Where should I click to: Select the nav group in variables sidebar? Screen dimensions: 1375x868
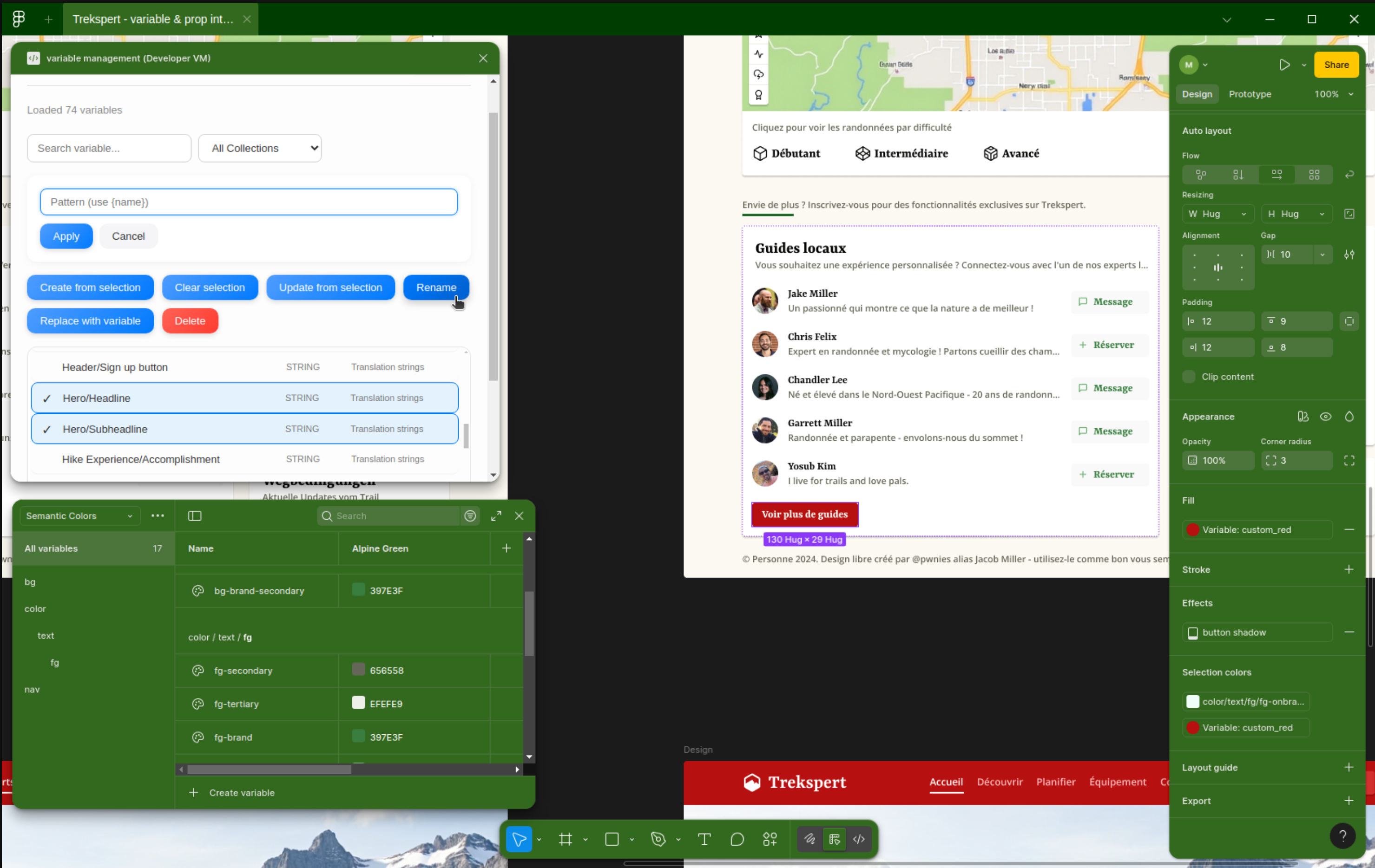click(x=32, y=689)
